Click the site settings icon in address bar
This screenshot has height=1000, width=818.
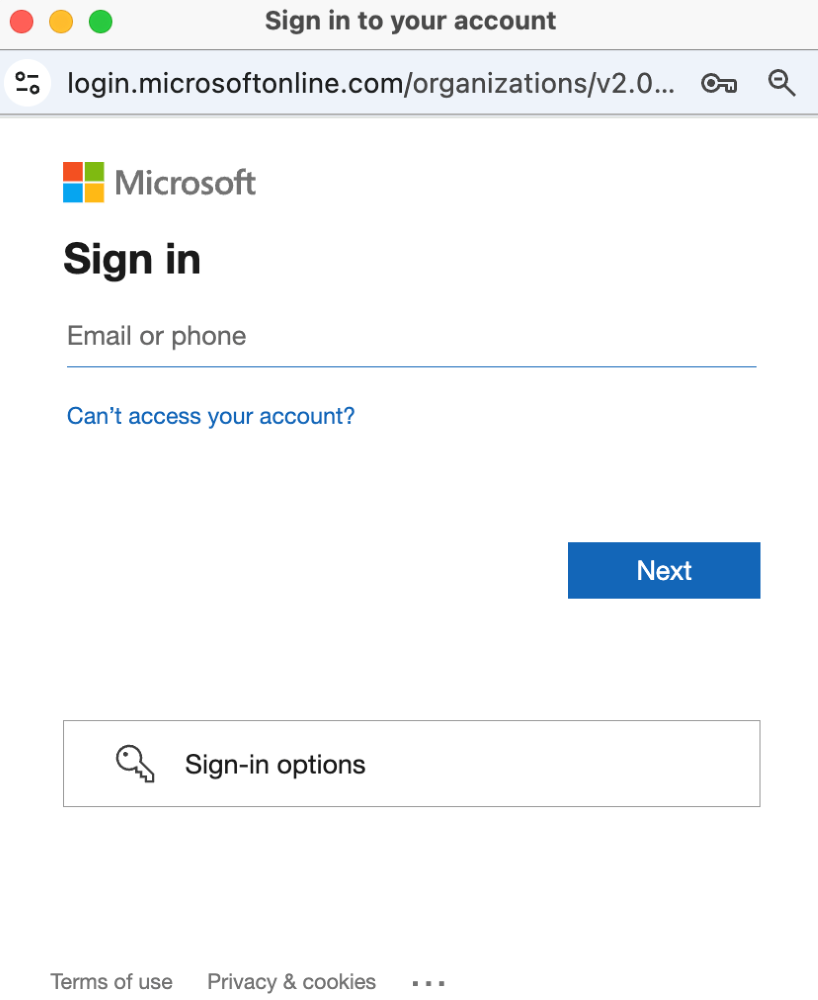tap(28, 83)
